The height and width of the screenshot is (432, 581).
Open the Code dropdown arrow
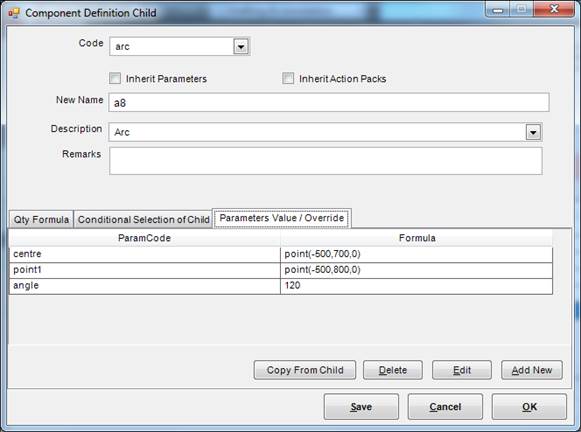pos(241,47)
